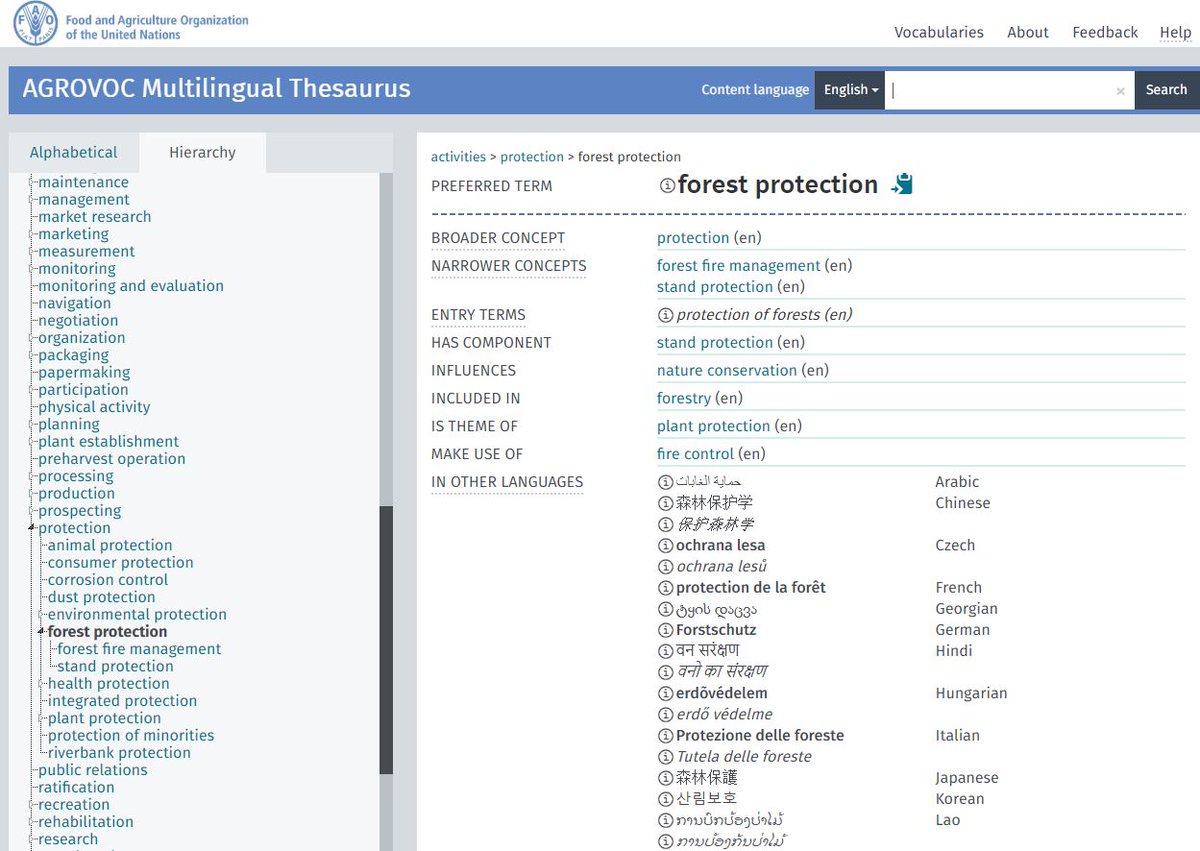Open forest fire management narrower concept link
This screenshot has width=1200, height=851.
(739, 266)
